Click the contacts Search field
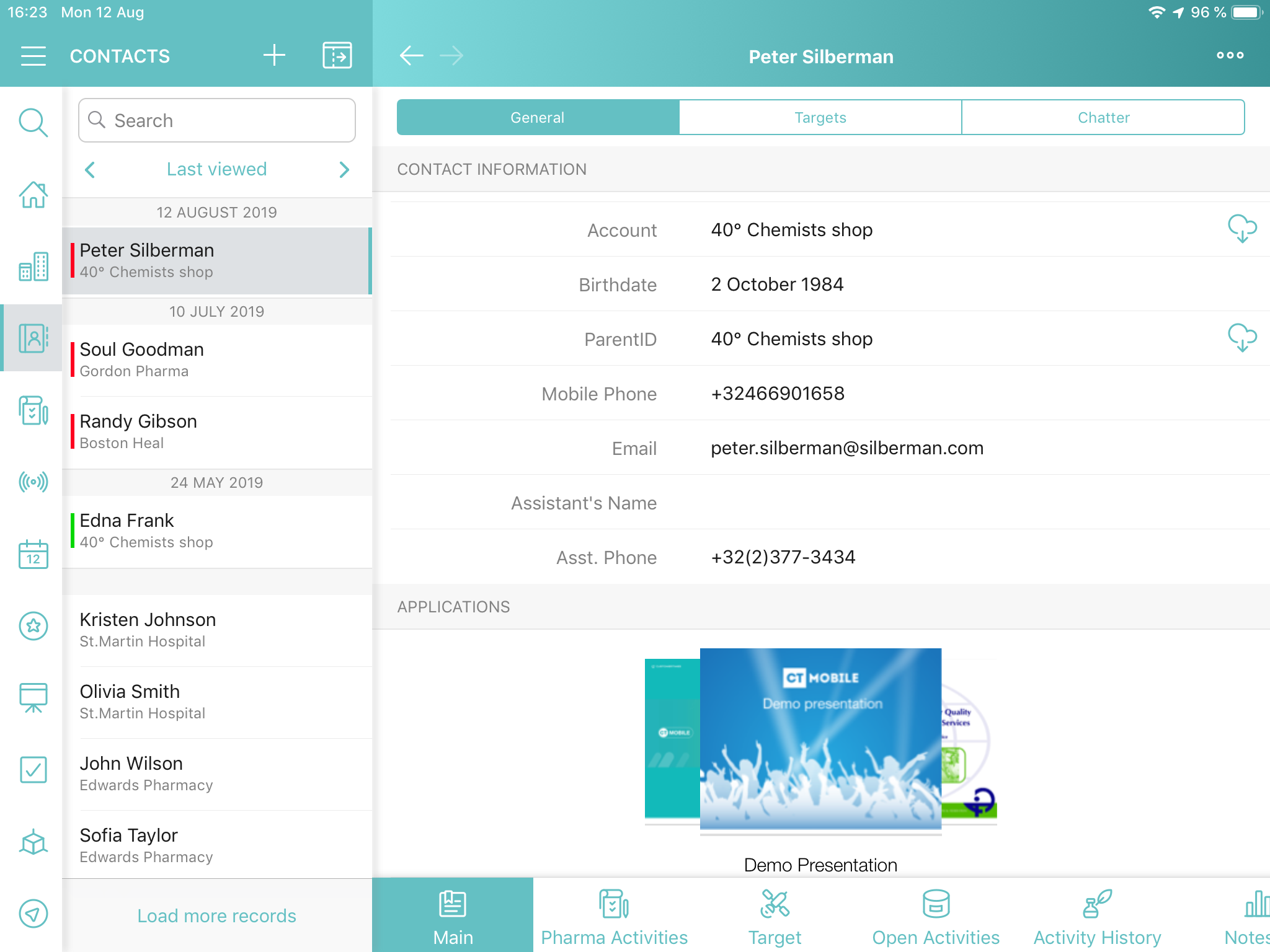This screenshot has height=952, width=1270. tap(217, 120)
